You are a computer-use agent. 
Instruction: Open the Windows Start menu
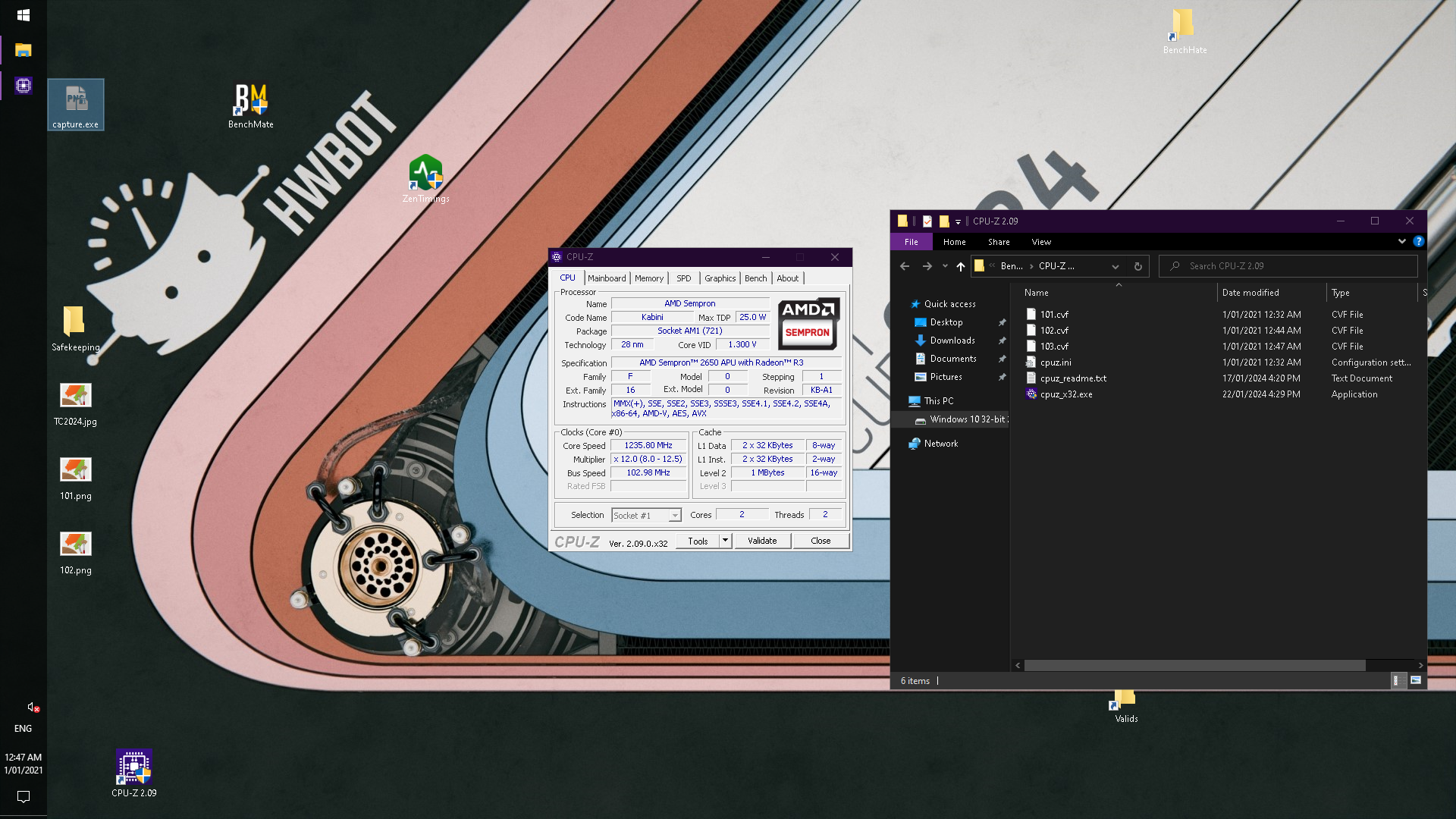[23, 15]
